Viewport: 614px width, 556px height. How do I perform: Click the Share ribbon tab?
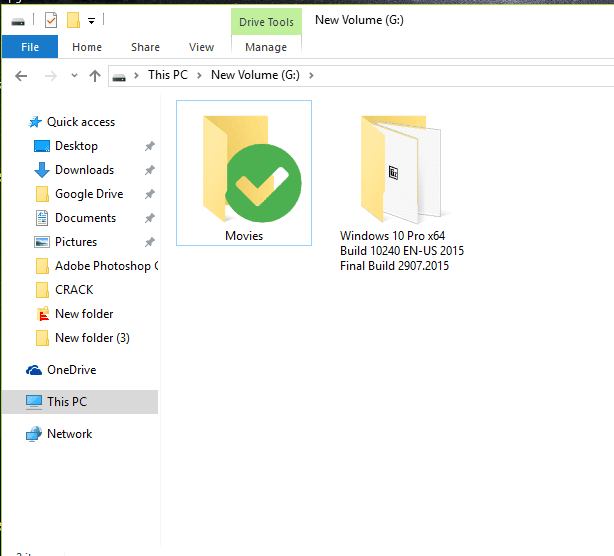pos(145,47)
